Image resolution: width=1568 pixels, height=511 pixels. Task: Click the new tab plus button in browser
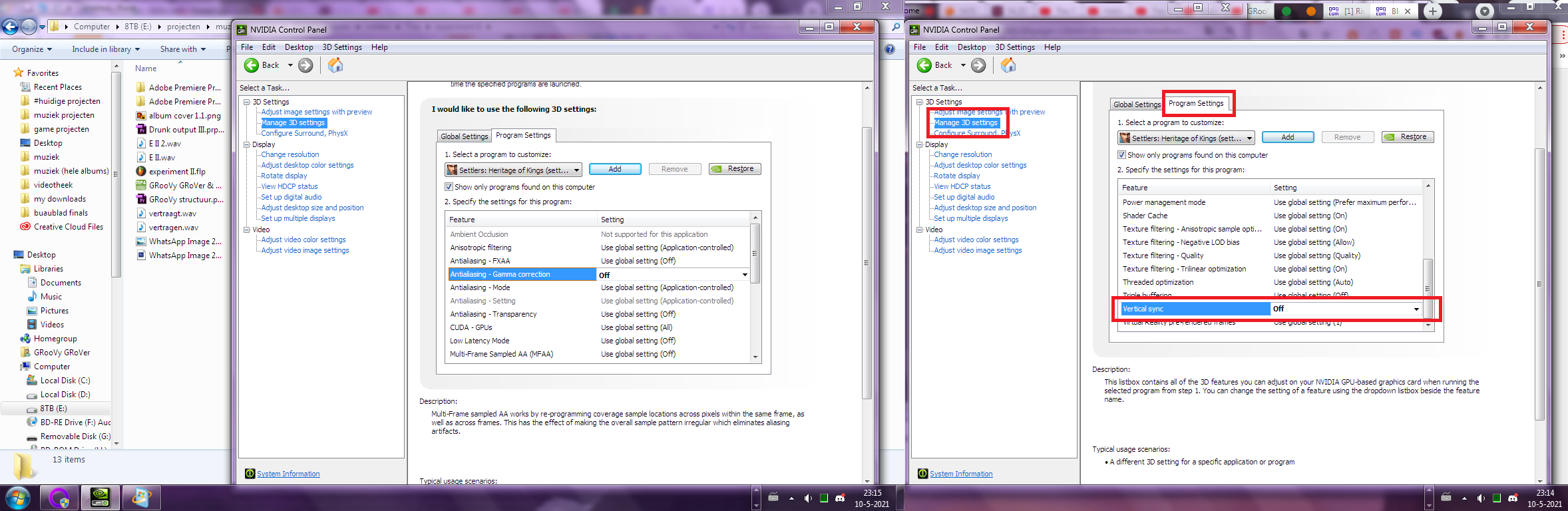point(1433,11)
